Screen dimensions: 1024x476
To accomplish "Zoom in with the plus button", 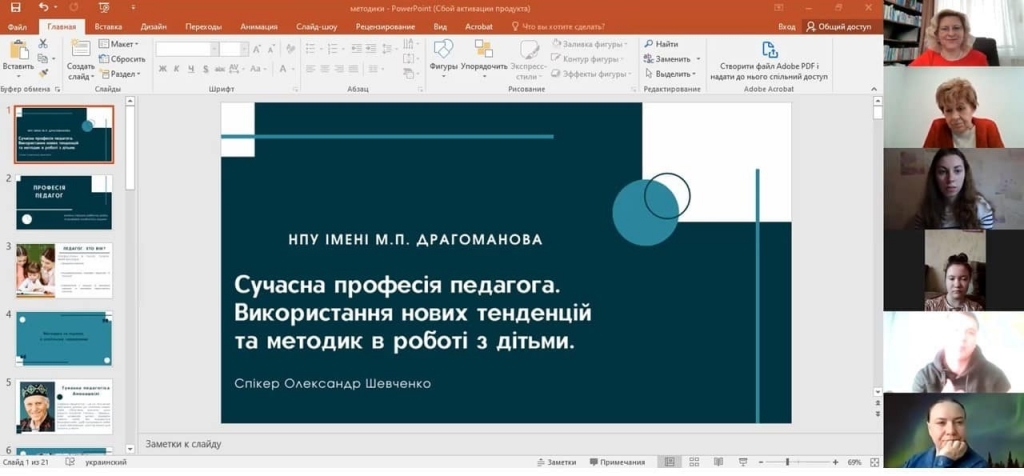I will [835, 462].
